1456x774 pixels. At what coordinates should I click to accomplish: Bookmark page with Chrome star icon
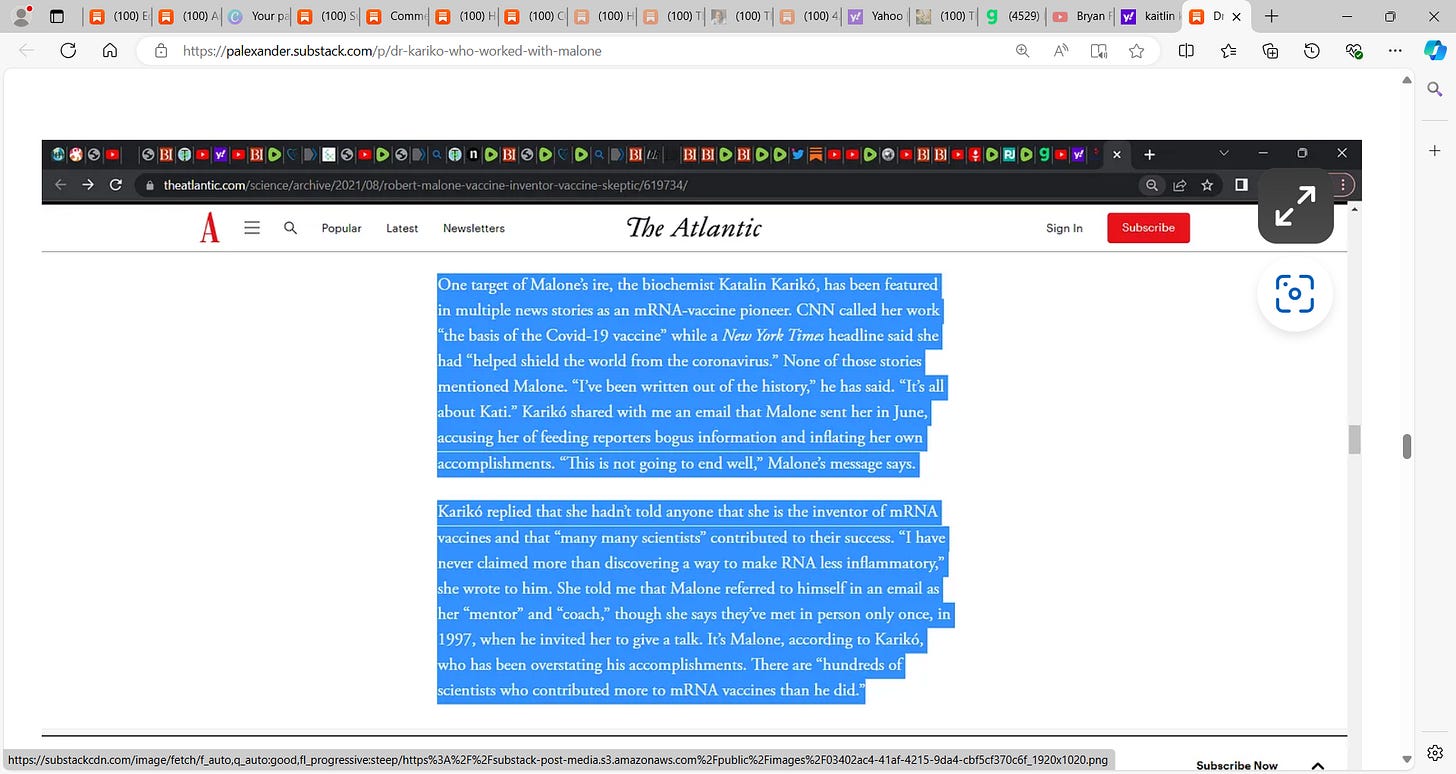click(1207, 185)
